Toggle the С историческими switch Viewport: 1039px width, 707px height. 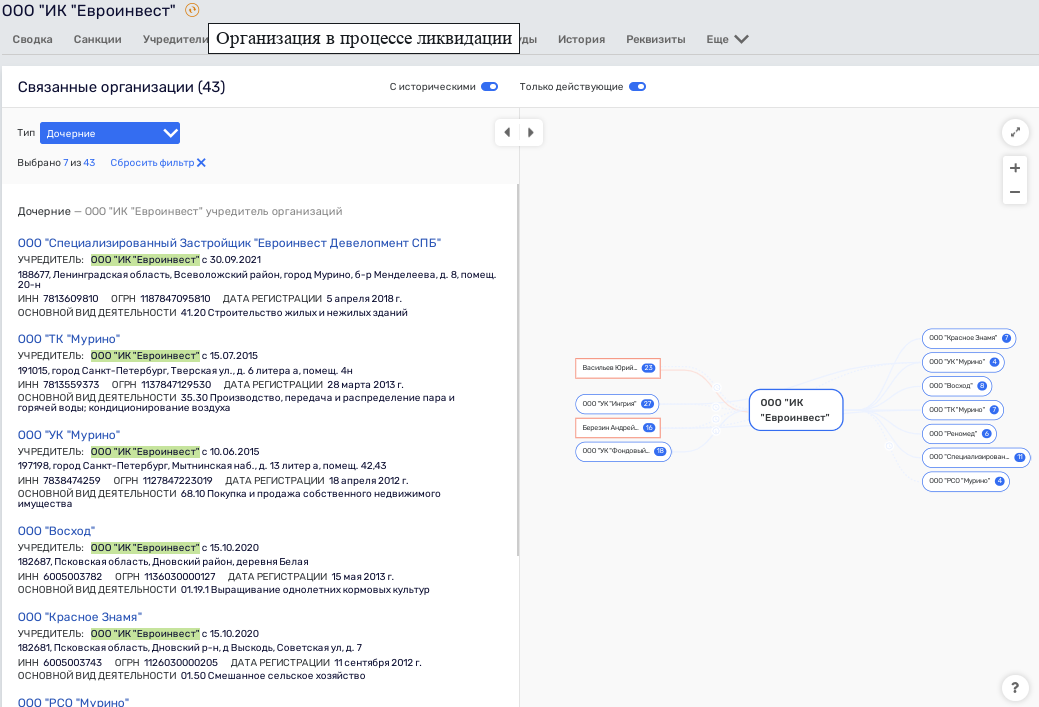click(x=490, y=87)
